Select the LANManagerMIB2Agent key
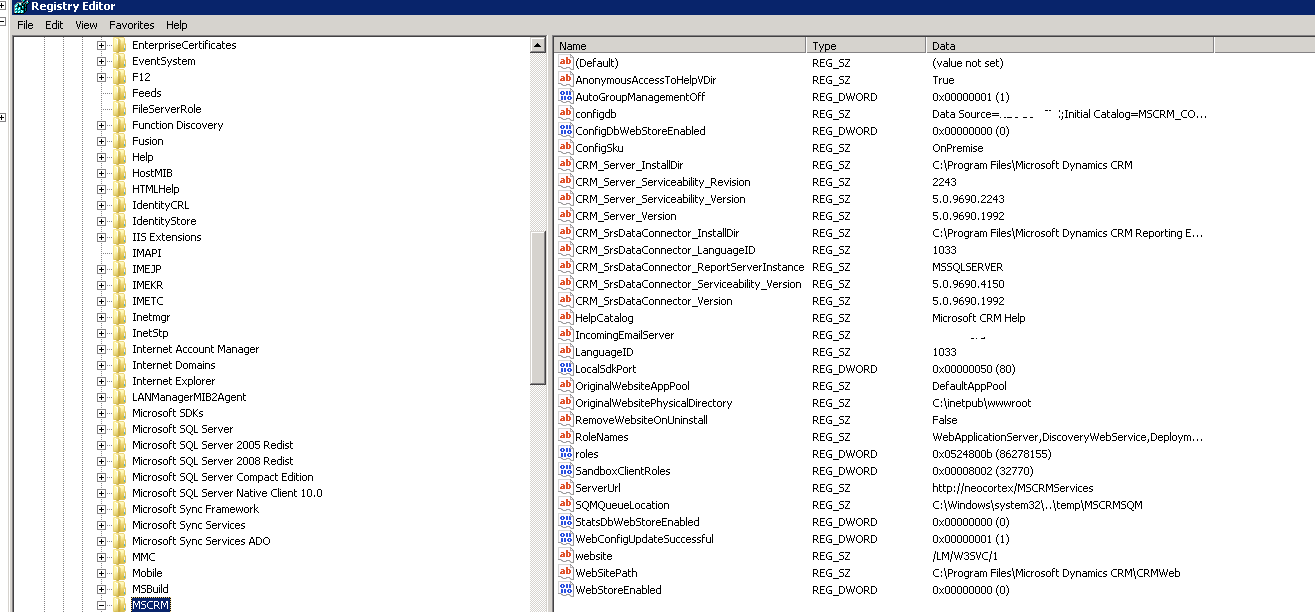 [189, 397]
